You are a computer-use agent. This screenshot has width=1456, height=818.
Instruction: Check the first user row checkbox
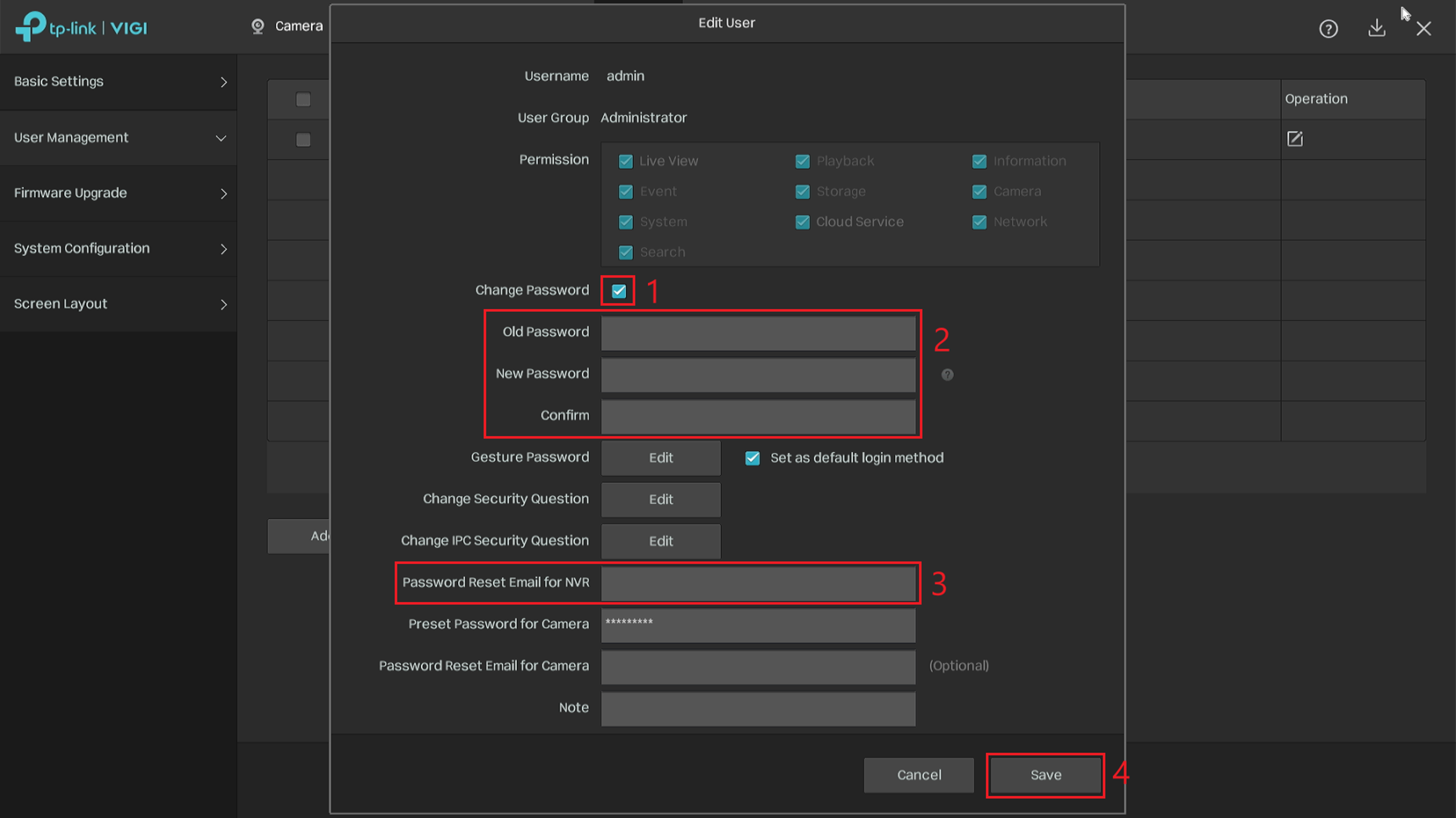(x=303, y=140)
